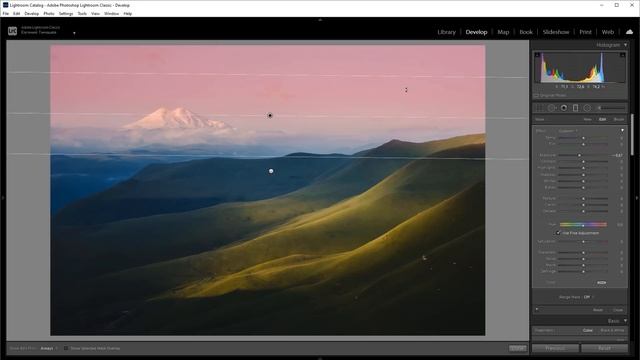The image size is (640, 360).
Task: Click the right panel vertical scrollbar
Action: point(631,135)
